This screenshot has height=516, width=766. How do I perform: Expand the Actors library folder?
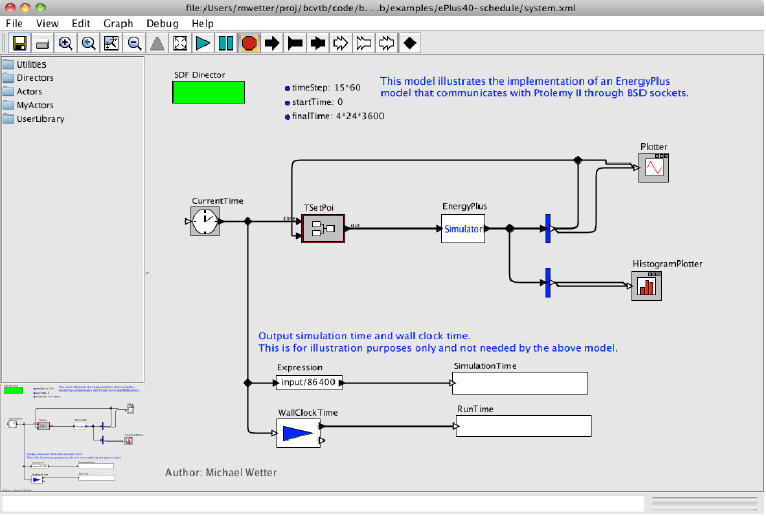(x=22, y=91)
